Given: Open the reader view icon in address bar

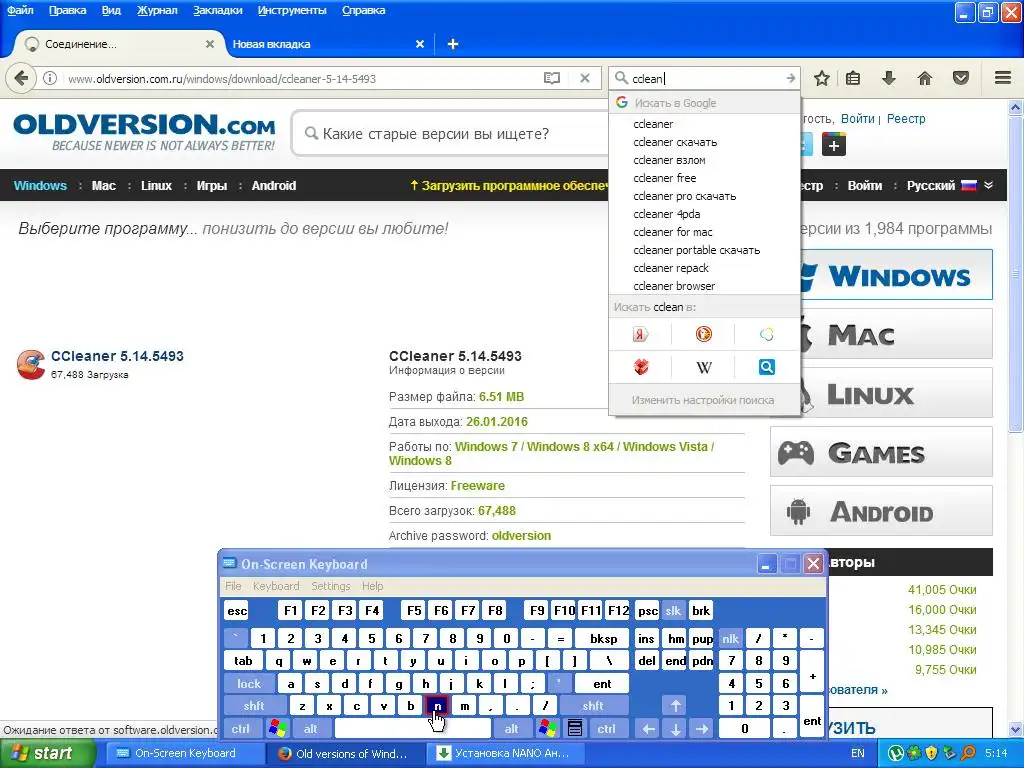Looking at the screenshot, I should 552,78.
